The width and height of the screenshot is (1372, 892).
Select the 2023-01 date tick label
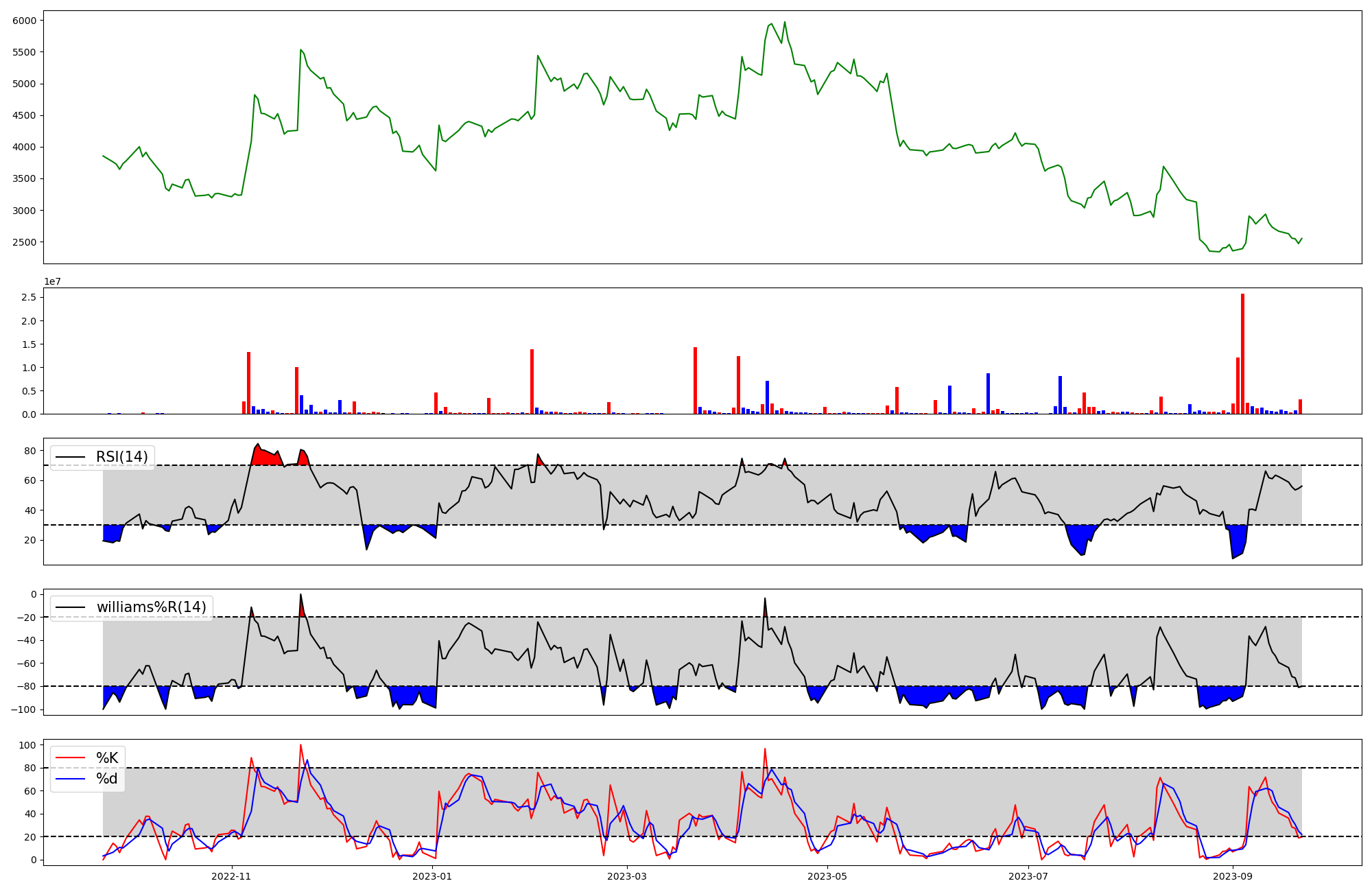(432, 876)
